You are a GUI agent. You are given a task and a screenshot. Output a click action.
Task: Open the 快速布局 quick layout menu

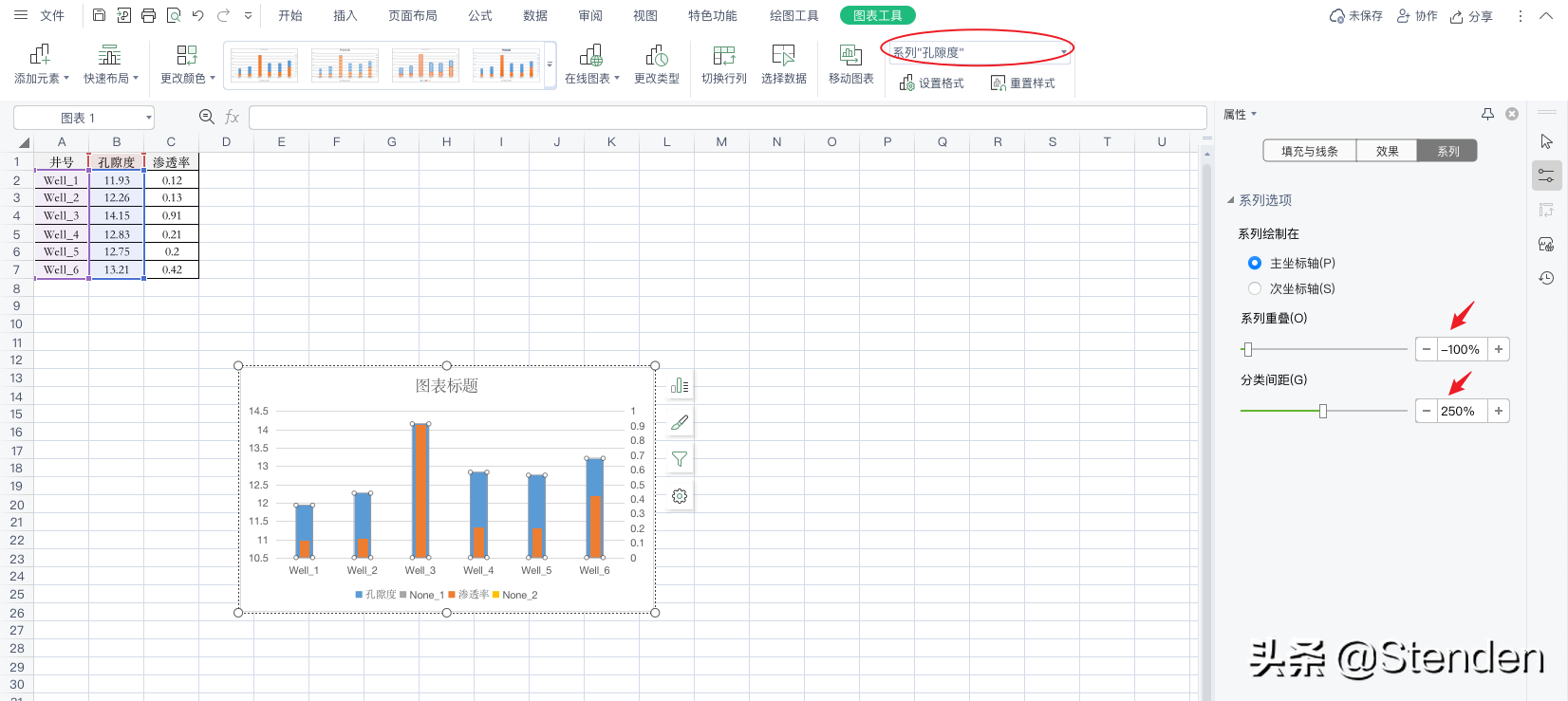(110, 65)
